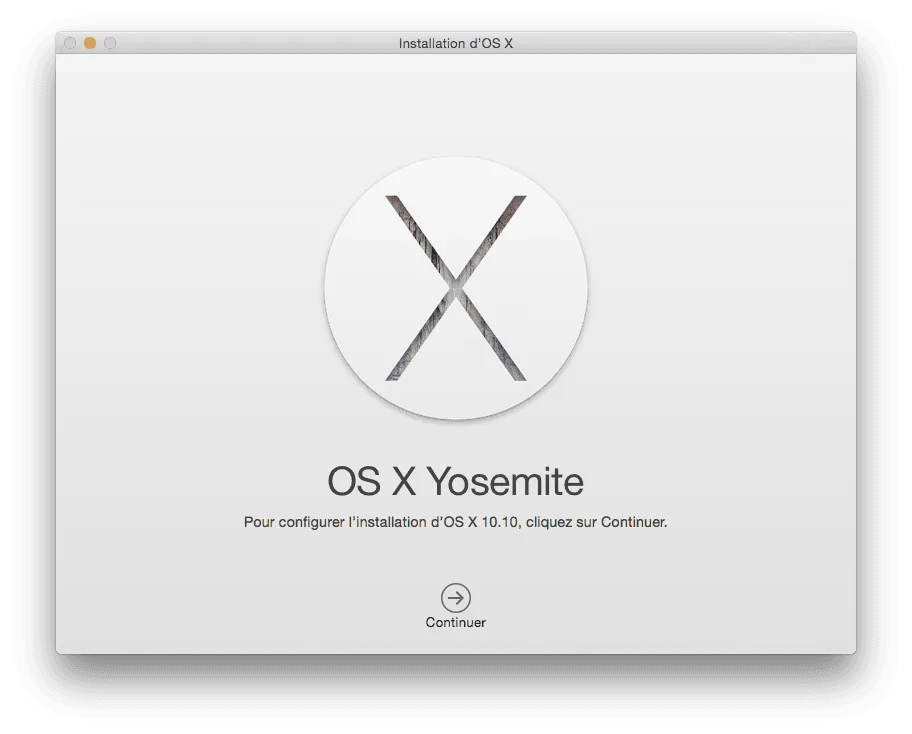Click the installer's round logo badge
Screen dimensions: 912x734
(x=456, y=287)
